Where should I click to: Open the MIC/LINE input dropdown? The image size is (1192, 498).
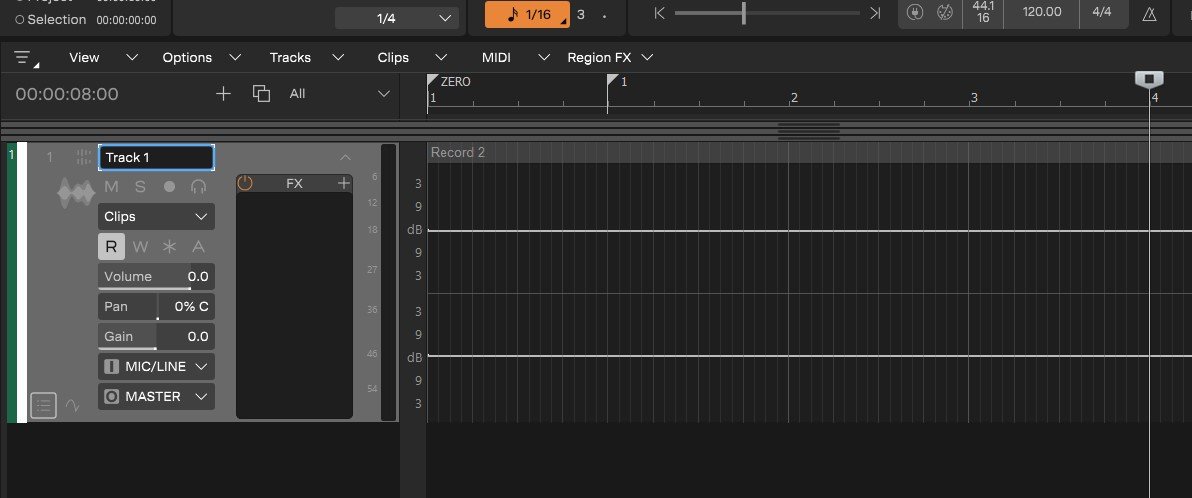156,367
